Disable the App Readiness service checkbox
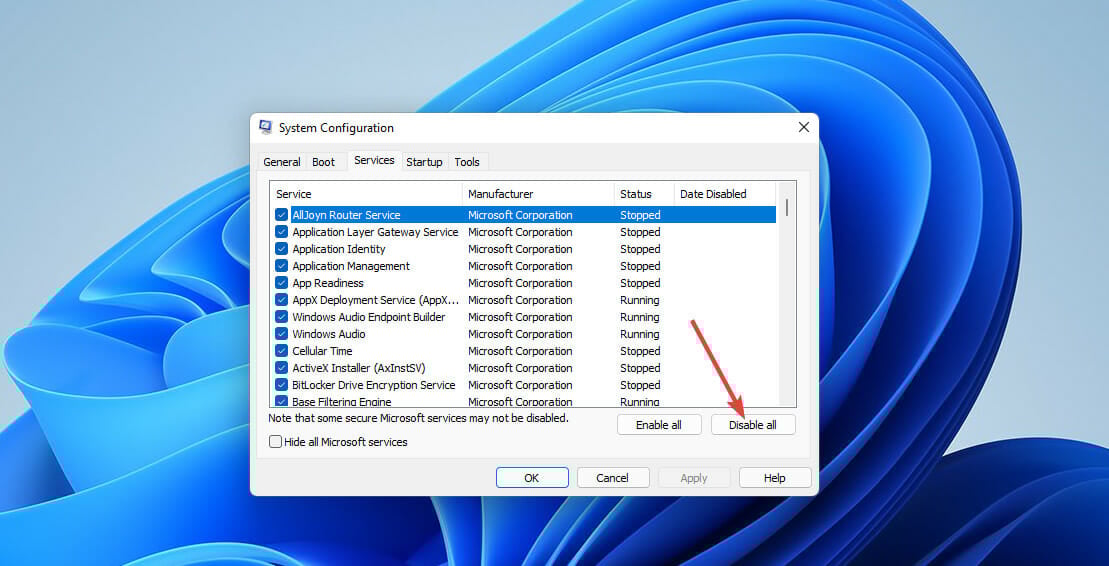 pyautogui.click(x=281, y=283)
